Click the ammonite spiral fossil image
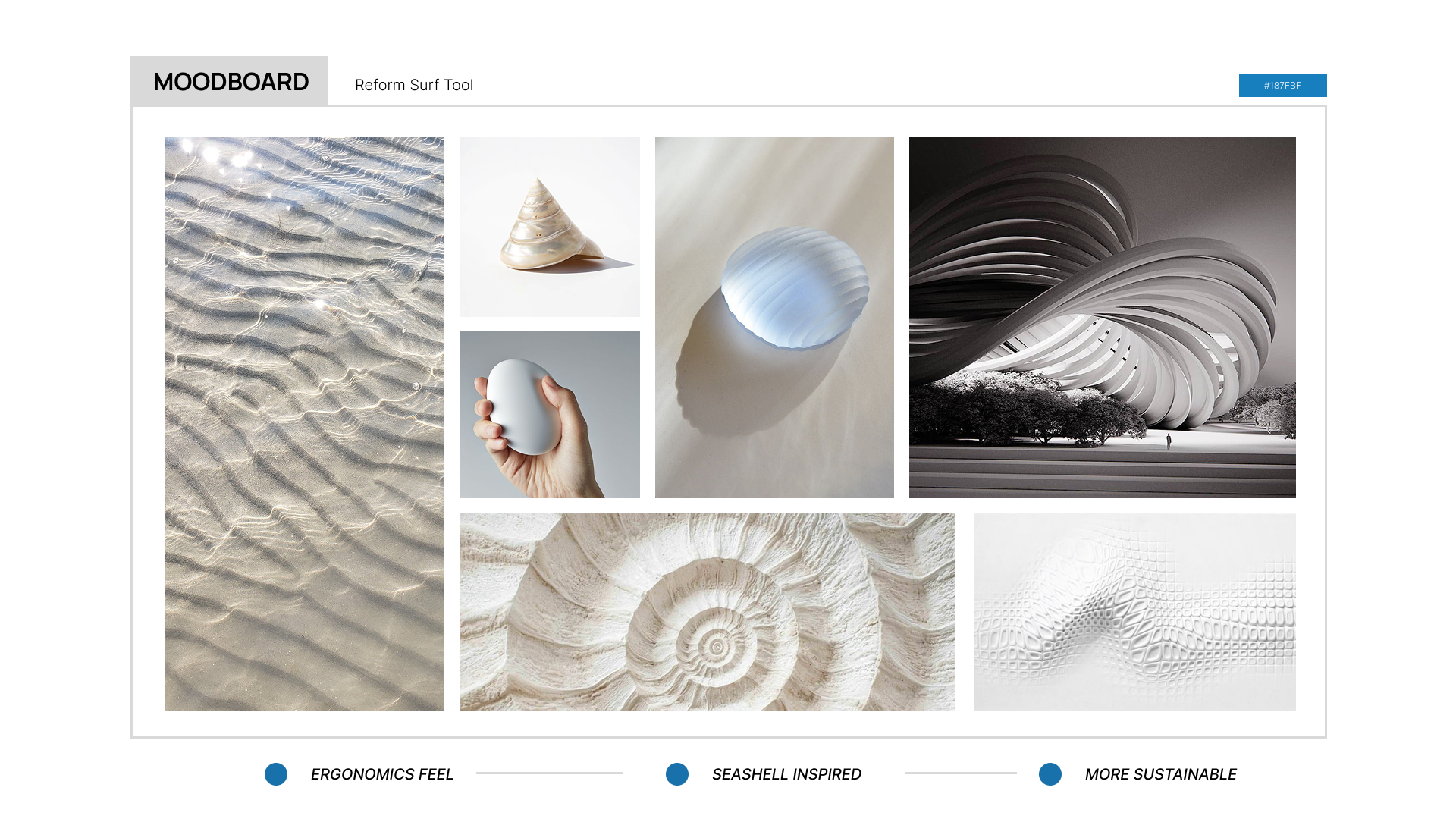Screen dimensions: 1456x819 (x=706, y=612)
